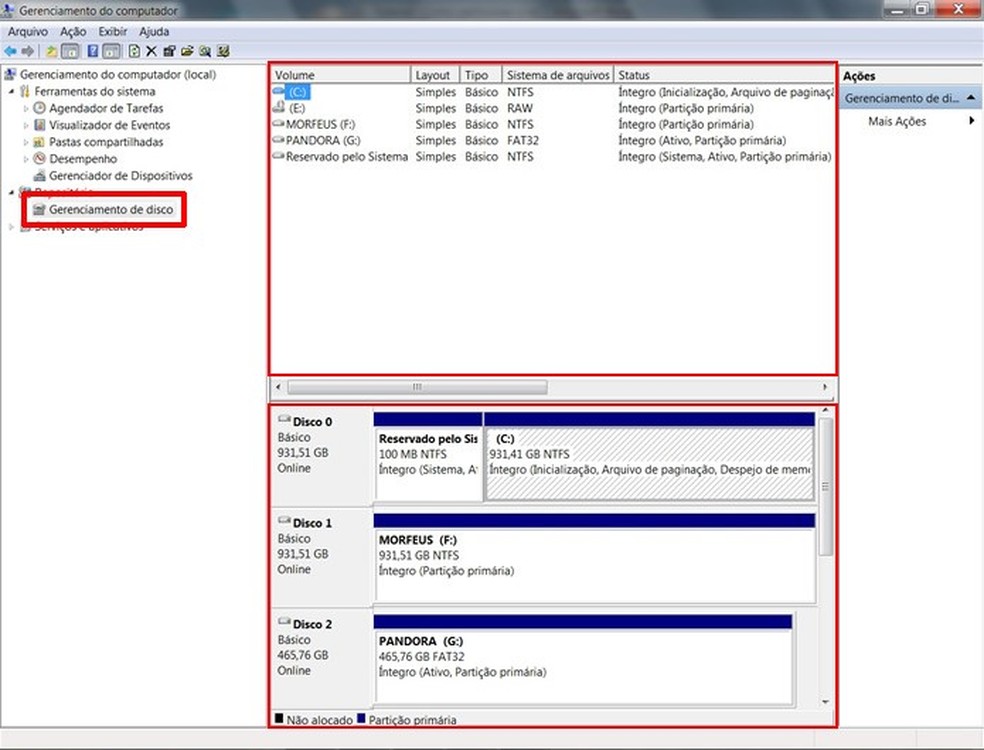984x750 pixels.
Task: Toggle the Show/Hide Console Tree icon
Action: [70, 51]
